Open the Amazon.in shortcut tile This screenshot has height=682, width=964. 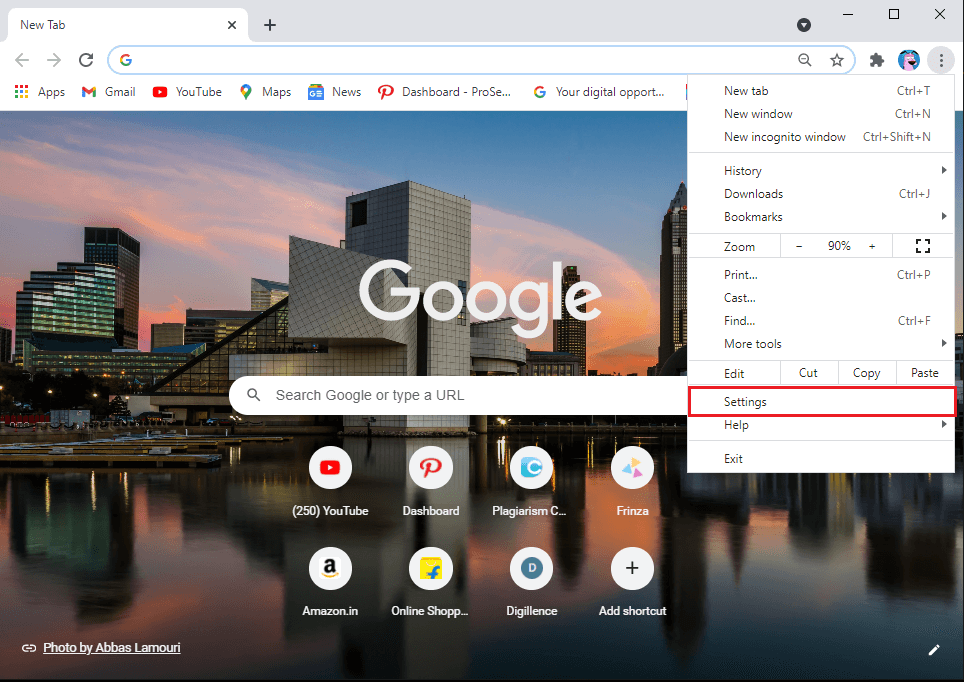tap(330, 568)
